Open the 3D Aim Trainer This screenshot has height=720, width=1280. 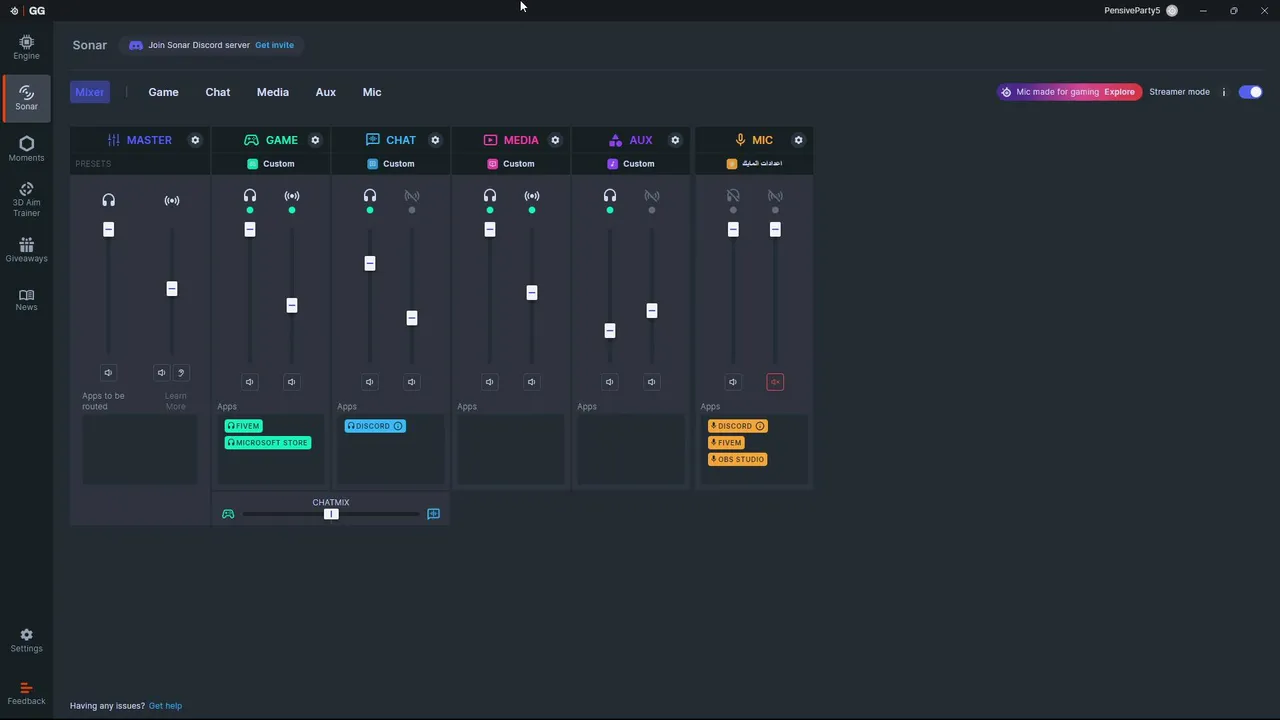(26, 199)
